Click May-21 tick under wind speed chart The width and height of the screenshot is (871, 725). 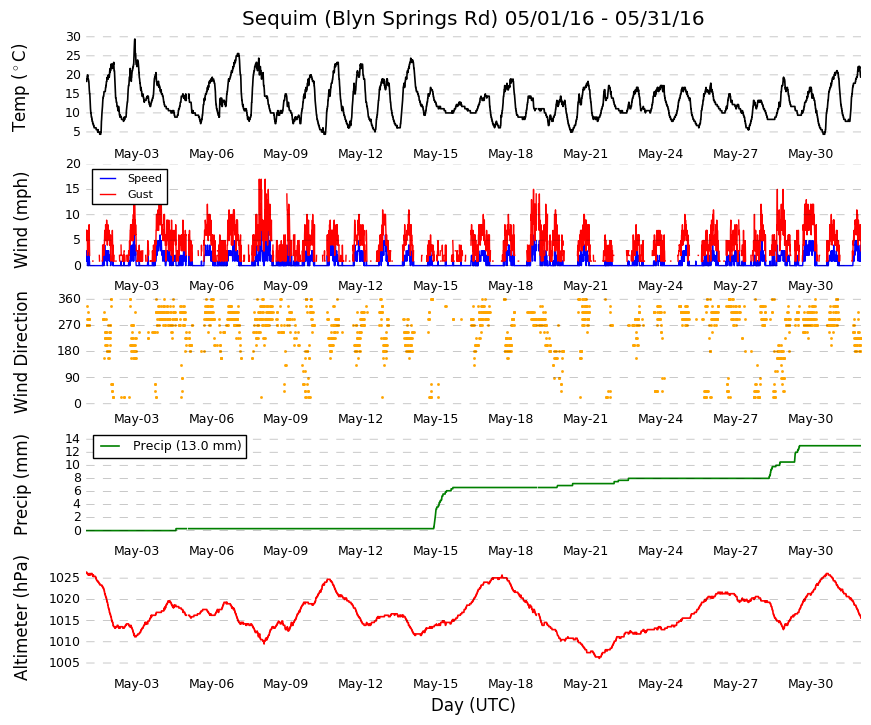[x=585, y=286]
